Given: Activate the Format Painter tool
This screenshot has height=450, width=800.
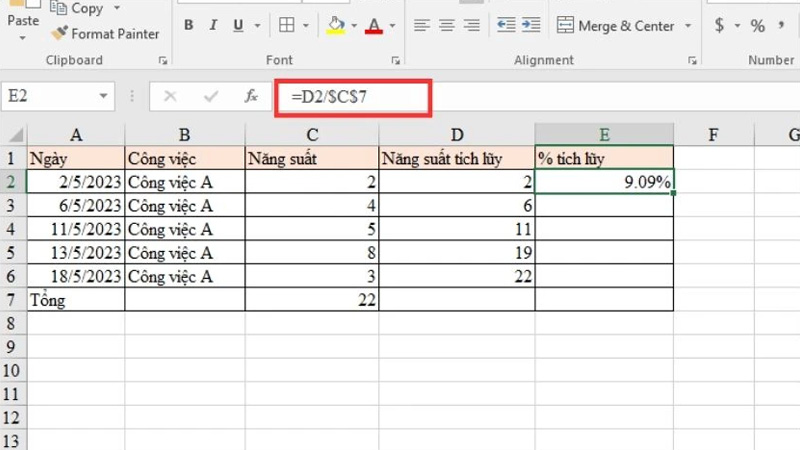Looking at the screenshot, I should [105, 34].
